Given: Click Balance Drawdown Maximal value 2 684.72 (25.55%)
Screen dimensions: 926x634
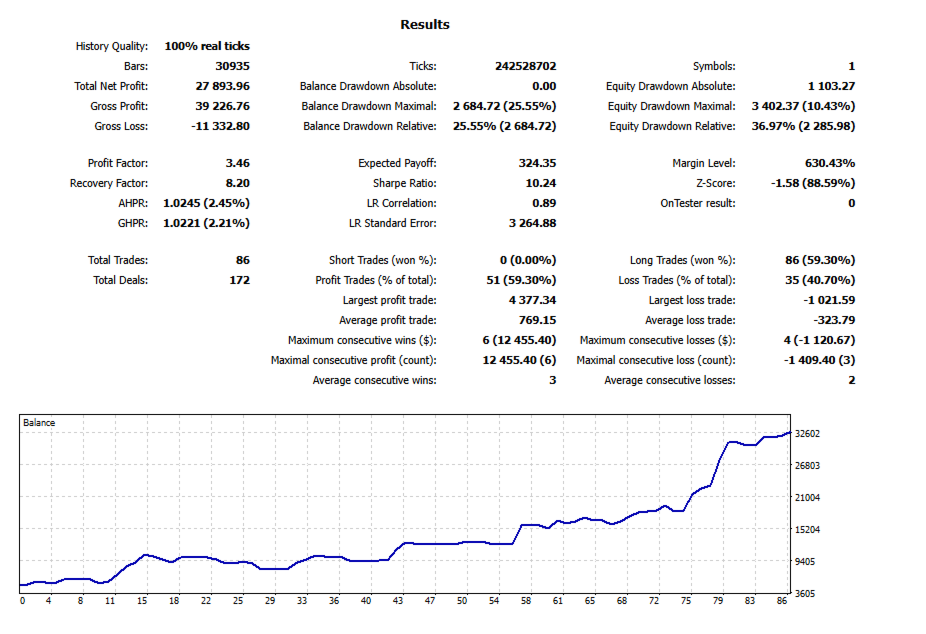Looking at the screenshot, I should click(x=504, y=106).
